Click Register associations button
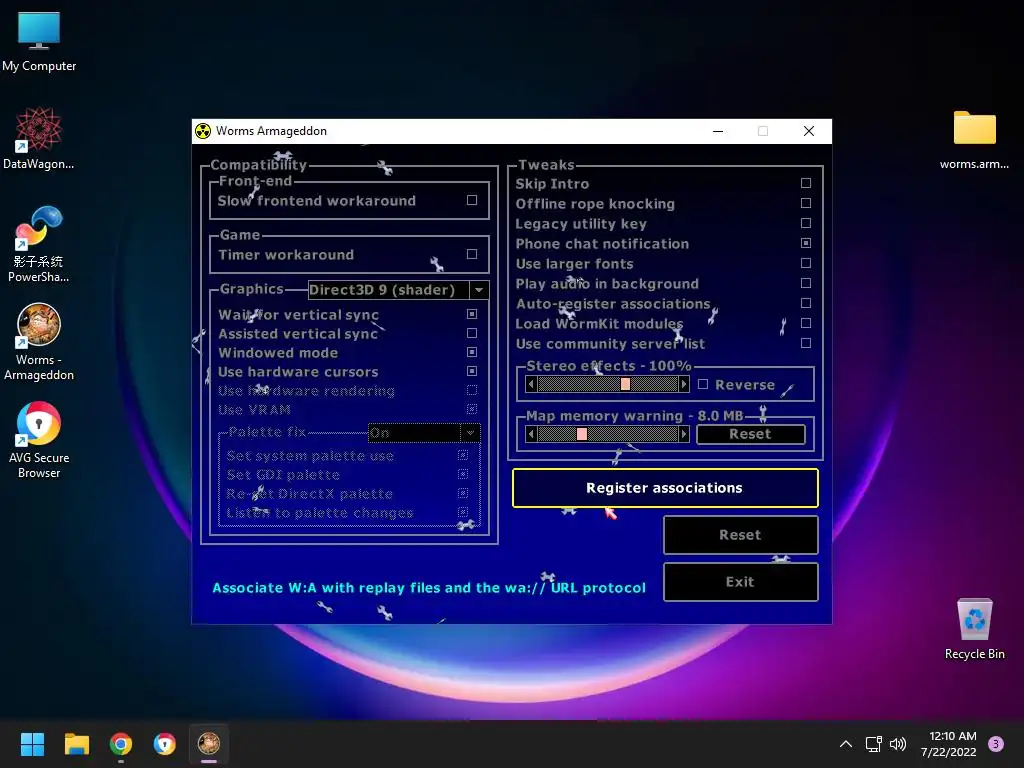 click(665, 488)
